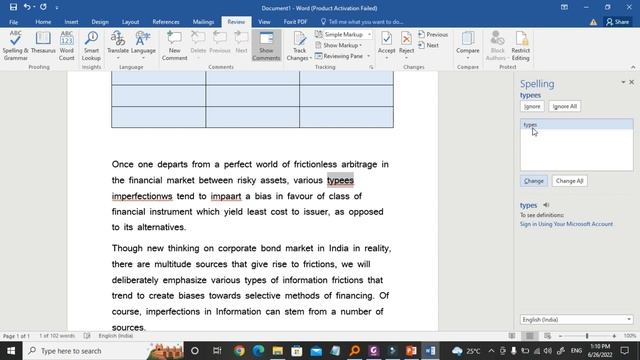Open the File menu

click(x=13, y=22)
